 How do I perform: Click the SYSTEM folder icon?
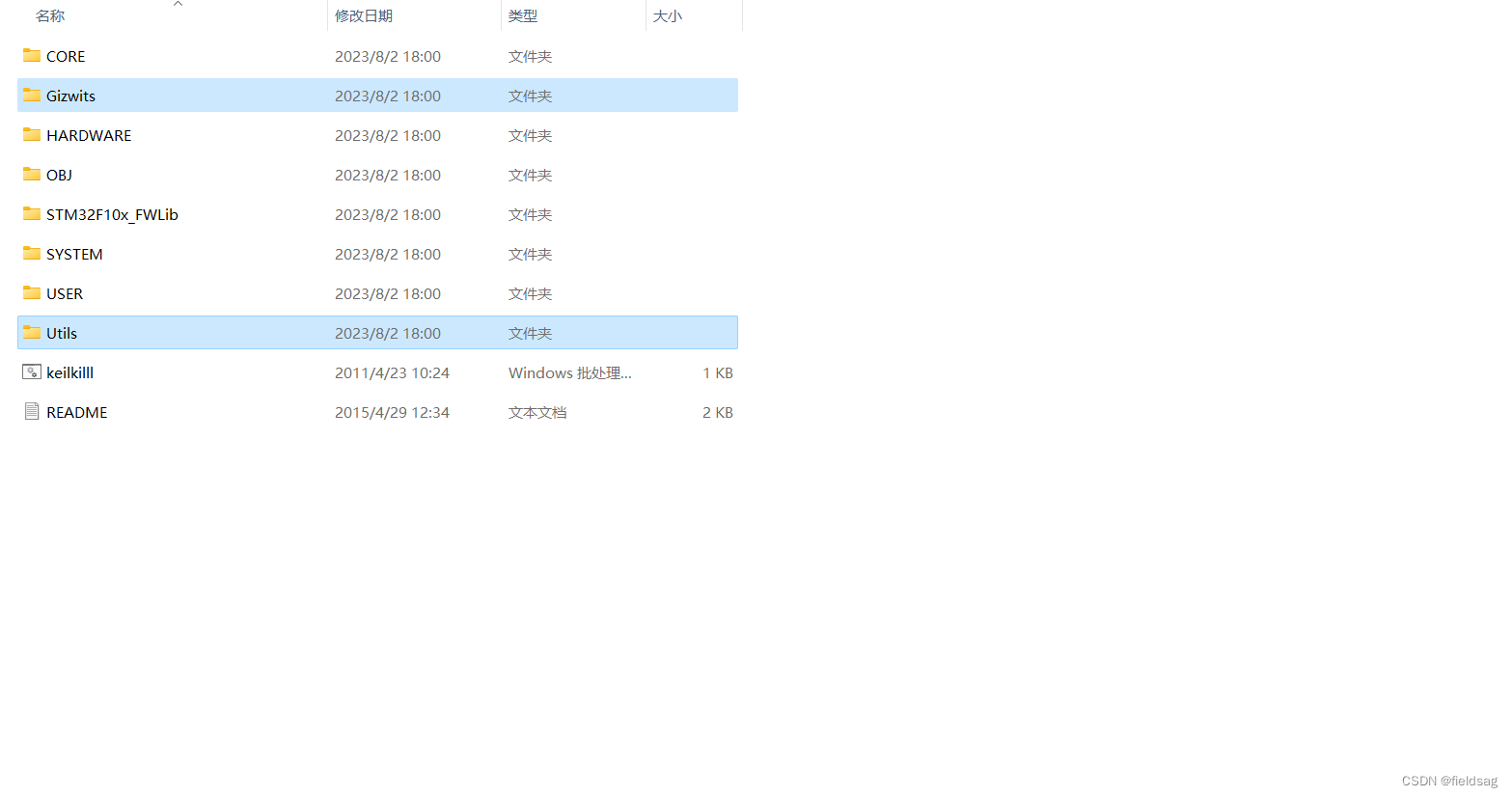[32, 254]
